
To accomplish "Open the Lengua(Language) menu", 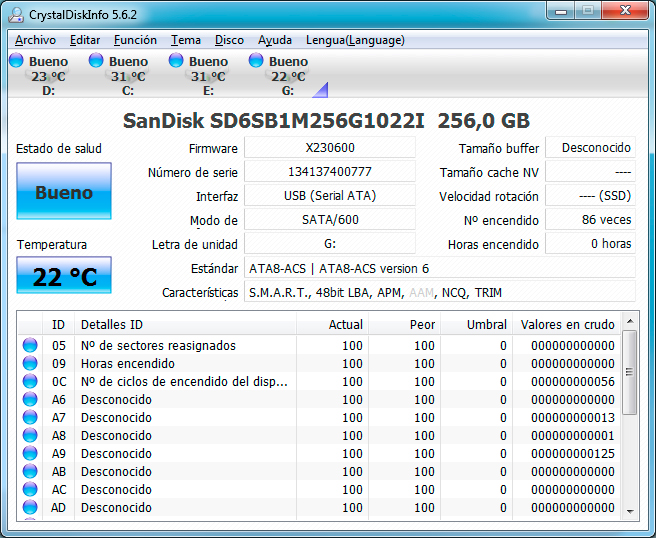I will tap(355, 40).
